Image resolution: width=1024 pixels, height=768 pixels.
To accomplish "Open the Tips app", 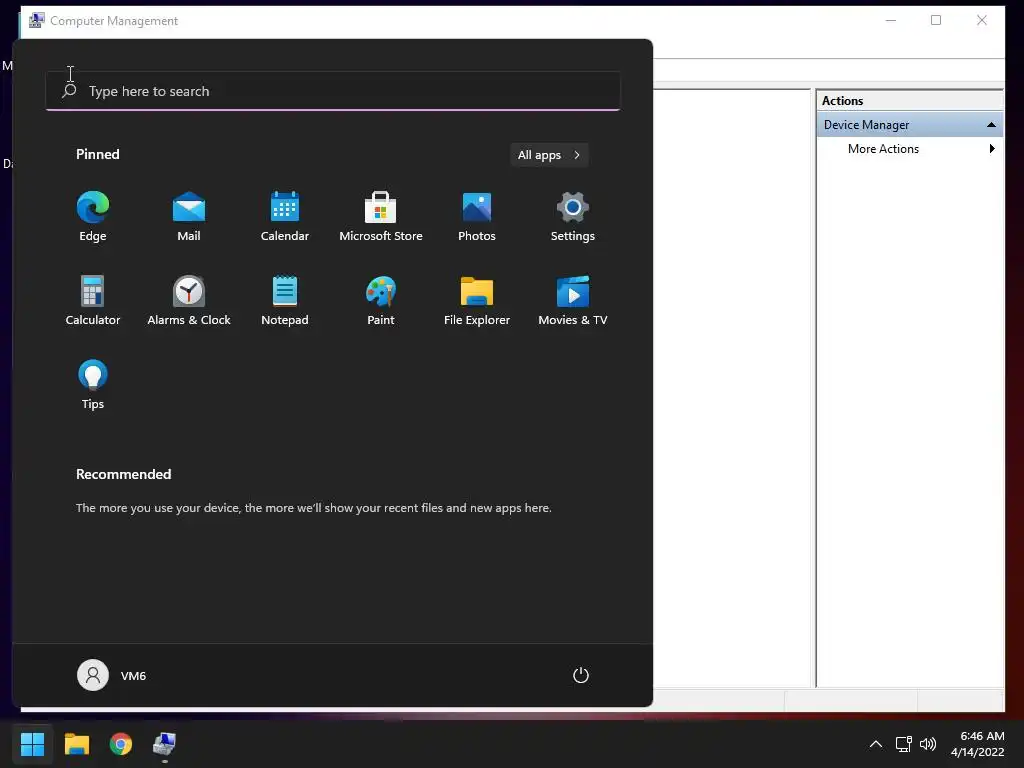I will [93, 385].
